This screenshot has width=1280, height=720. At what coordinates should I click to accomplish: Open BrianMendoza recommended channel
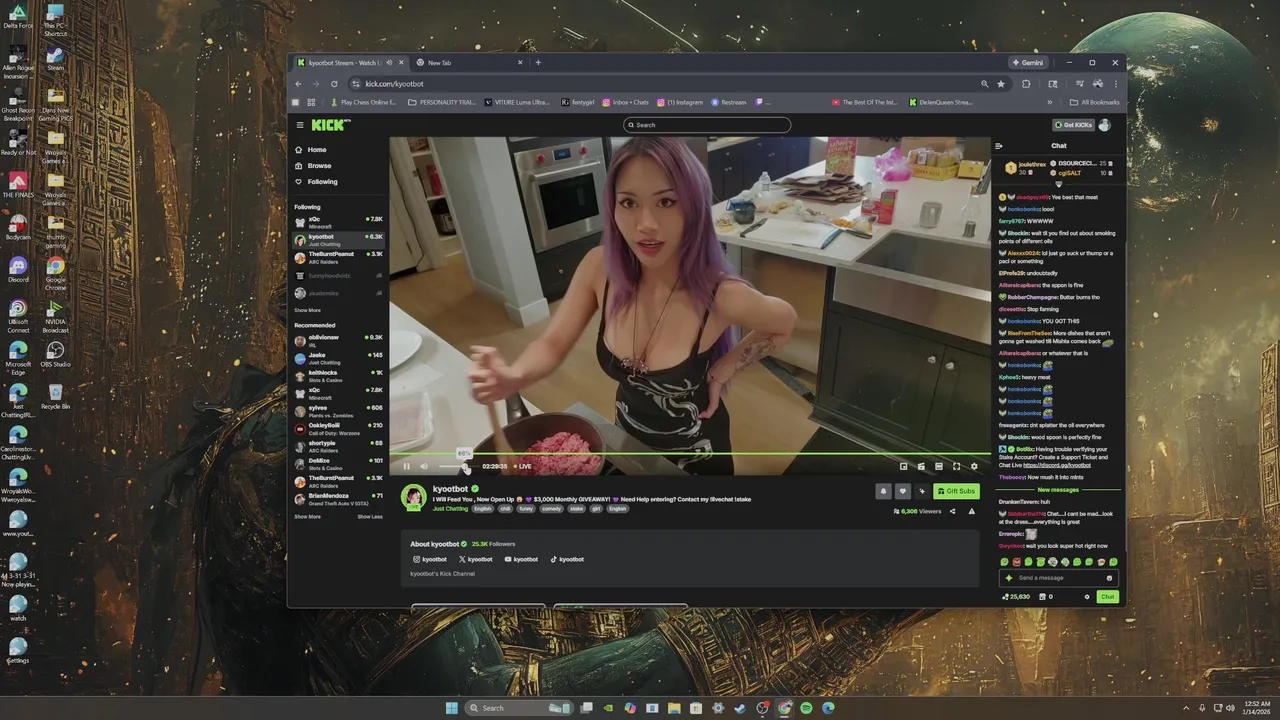tap(339, 498)
